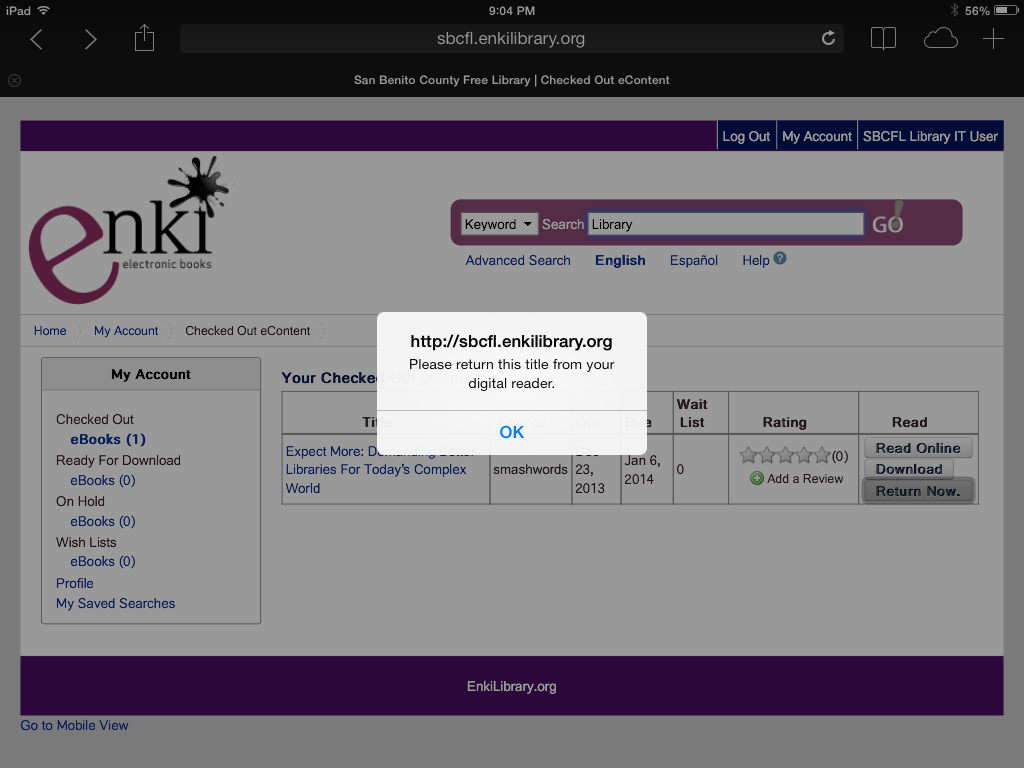Viewport: 1024px width, 768px height.
Task: Open Ready For Download eBooks (0)
Action: click(x=103, y=481)
